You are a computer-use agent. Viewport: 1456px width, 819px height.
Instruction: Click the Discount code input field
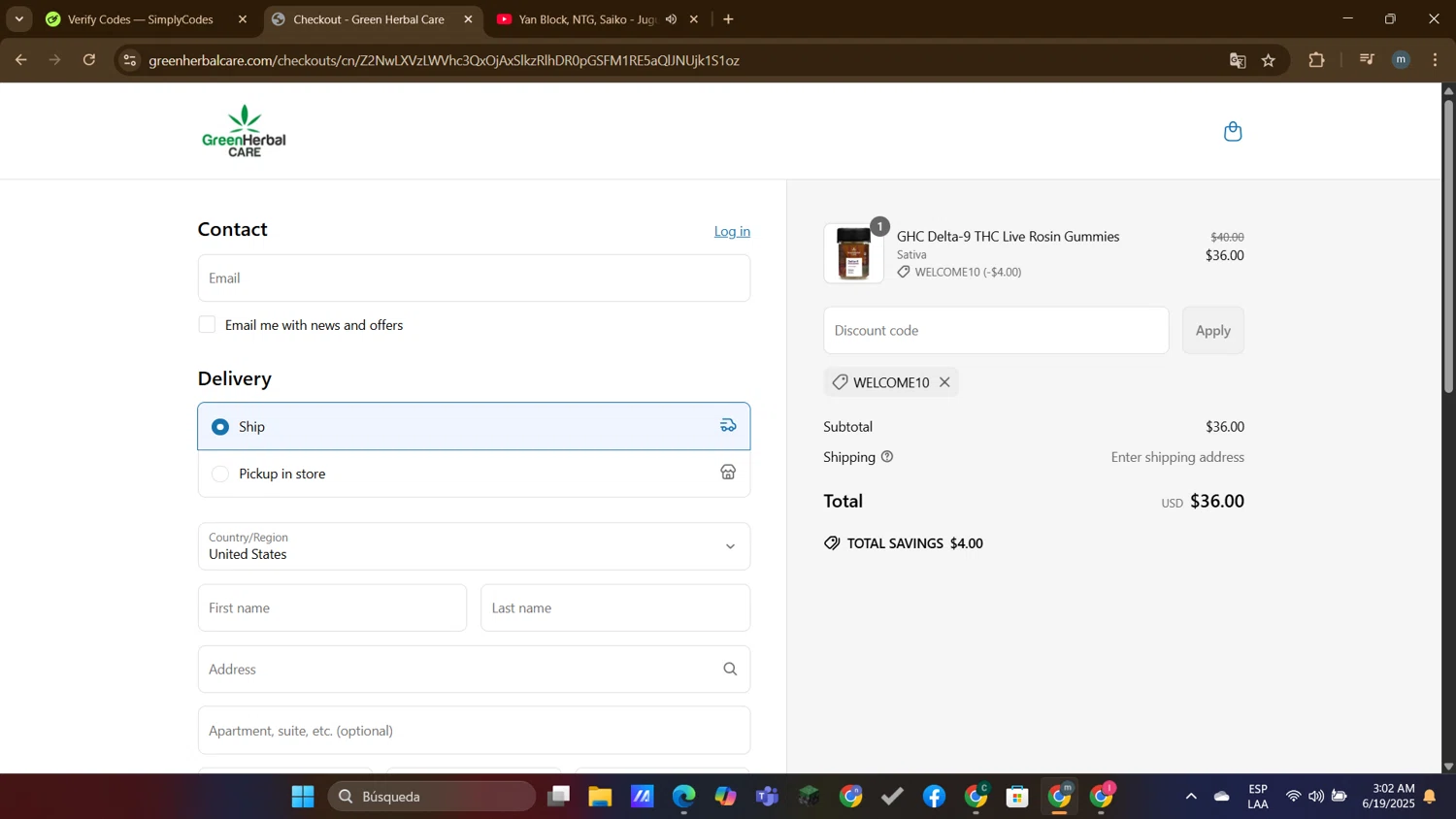(996, 330)
